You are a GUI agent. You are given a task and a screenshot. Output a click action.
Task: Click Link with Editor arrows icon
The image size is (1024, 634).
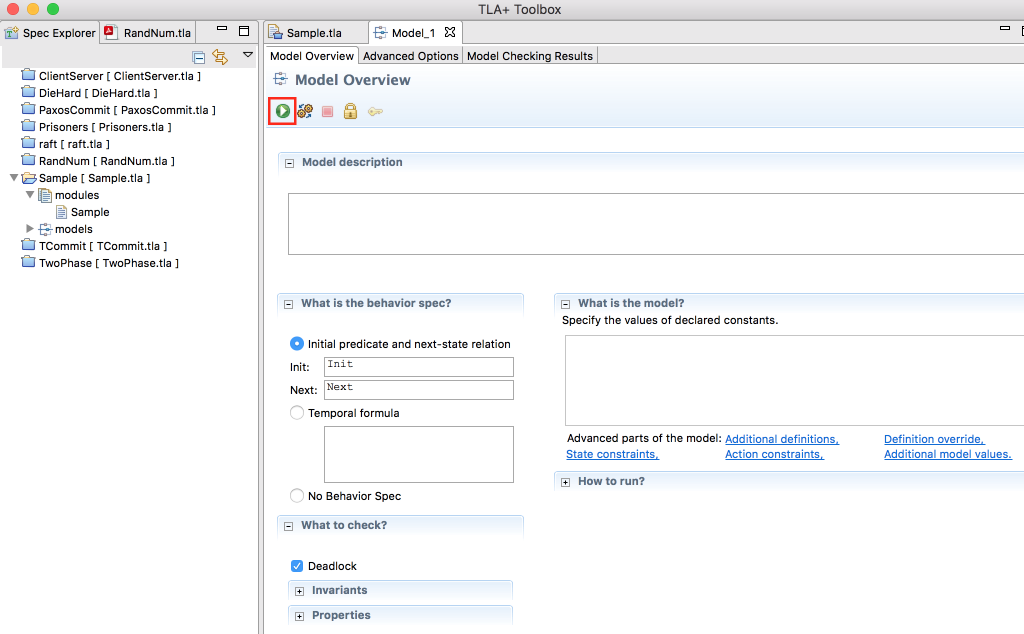click(x=220, y=57)
